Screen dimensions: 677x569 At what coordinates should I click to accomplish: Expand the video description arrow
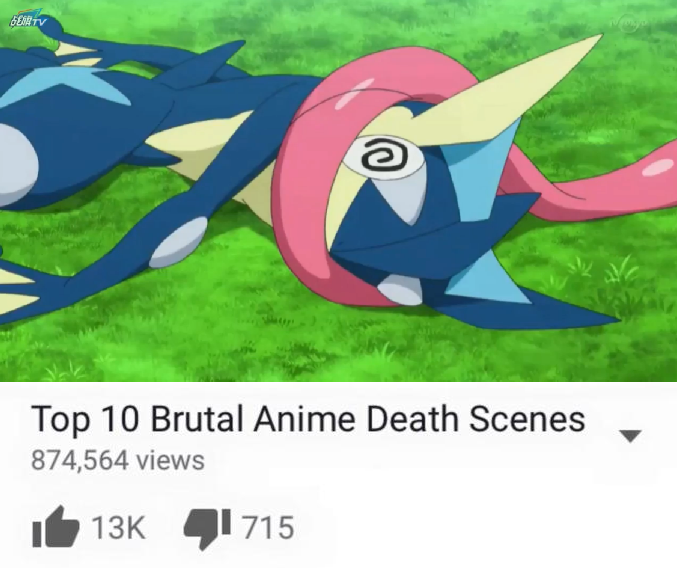click(630, 436)
